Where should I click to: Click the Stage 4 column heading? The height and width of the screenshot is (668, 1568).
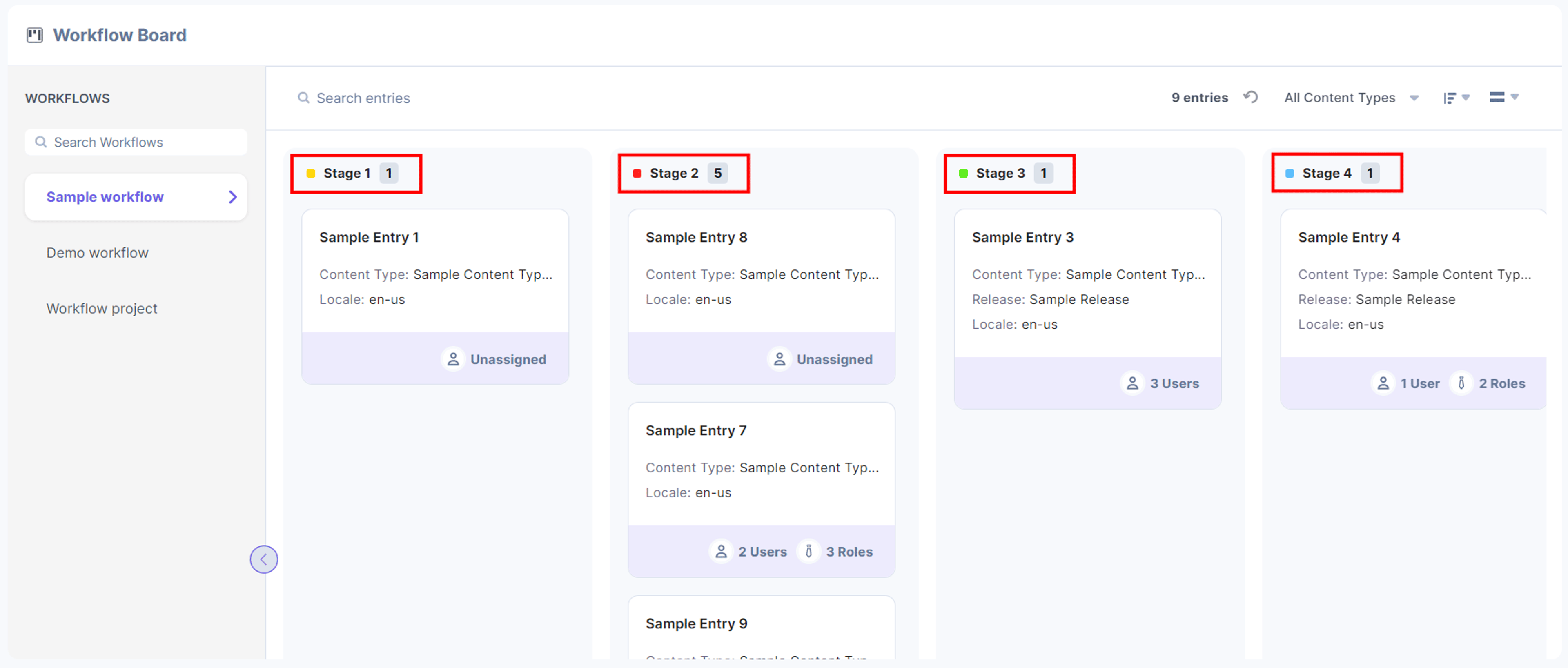1326,174
